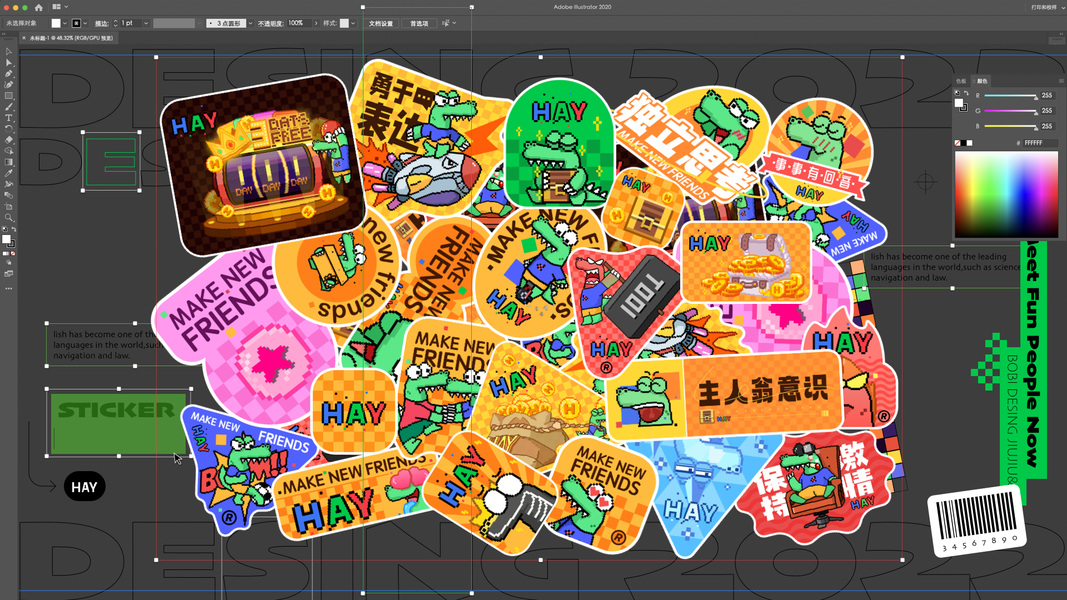Open arrange documents layout switcher
The height and width of the screenshot is (600, 1067).
[x=60, y=7]
